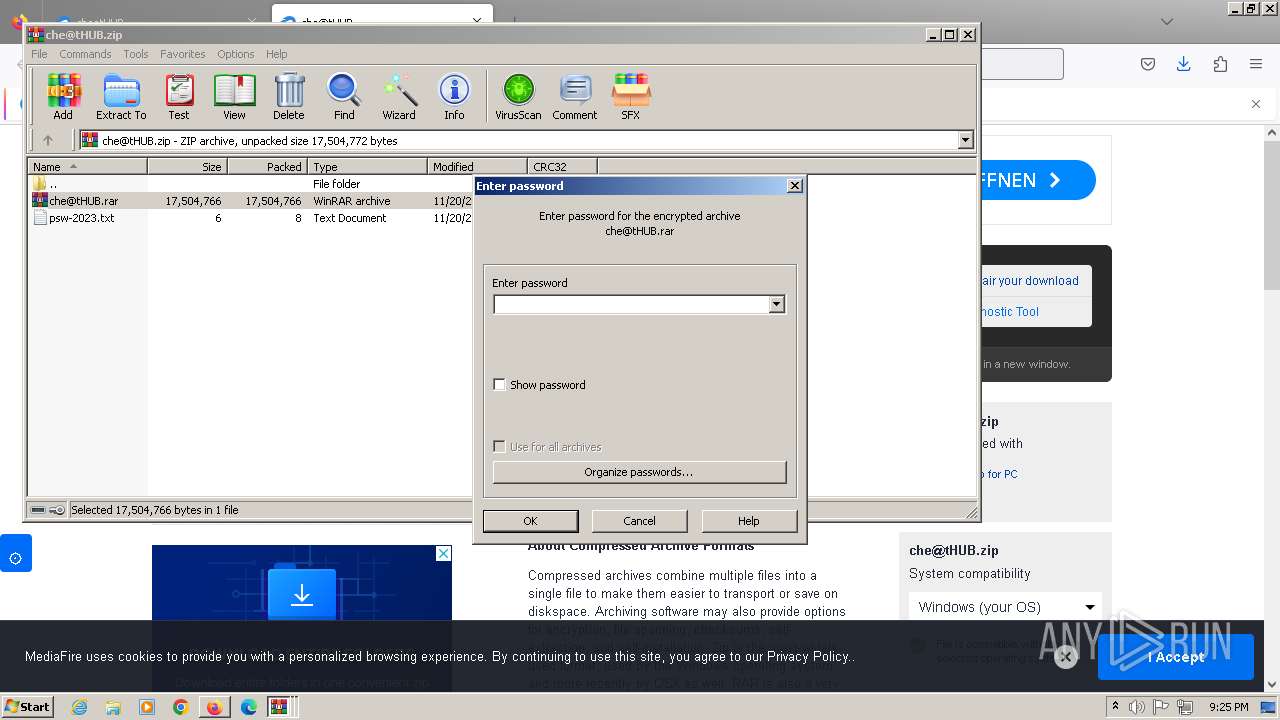The image size is (1280, 720).
Task: Click the Privacy Policy text in banner
Action: click(x=808, y=657)
